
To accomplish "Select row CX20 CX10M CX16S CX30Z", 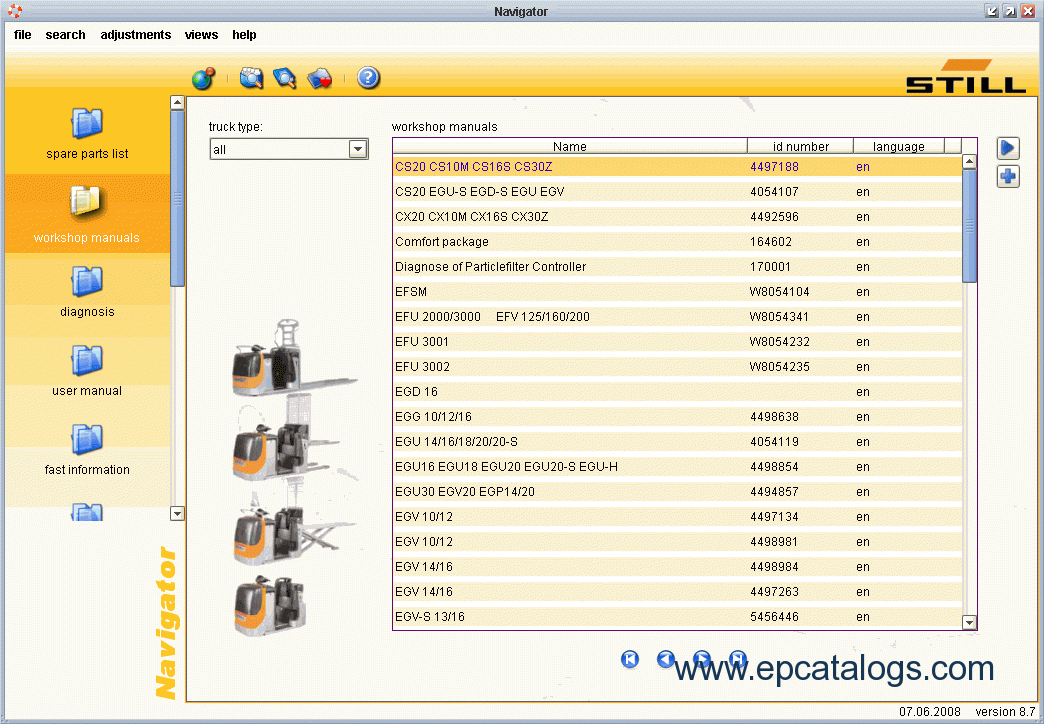I will tap(678, 216).
